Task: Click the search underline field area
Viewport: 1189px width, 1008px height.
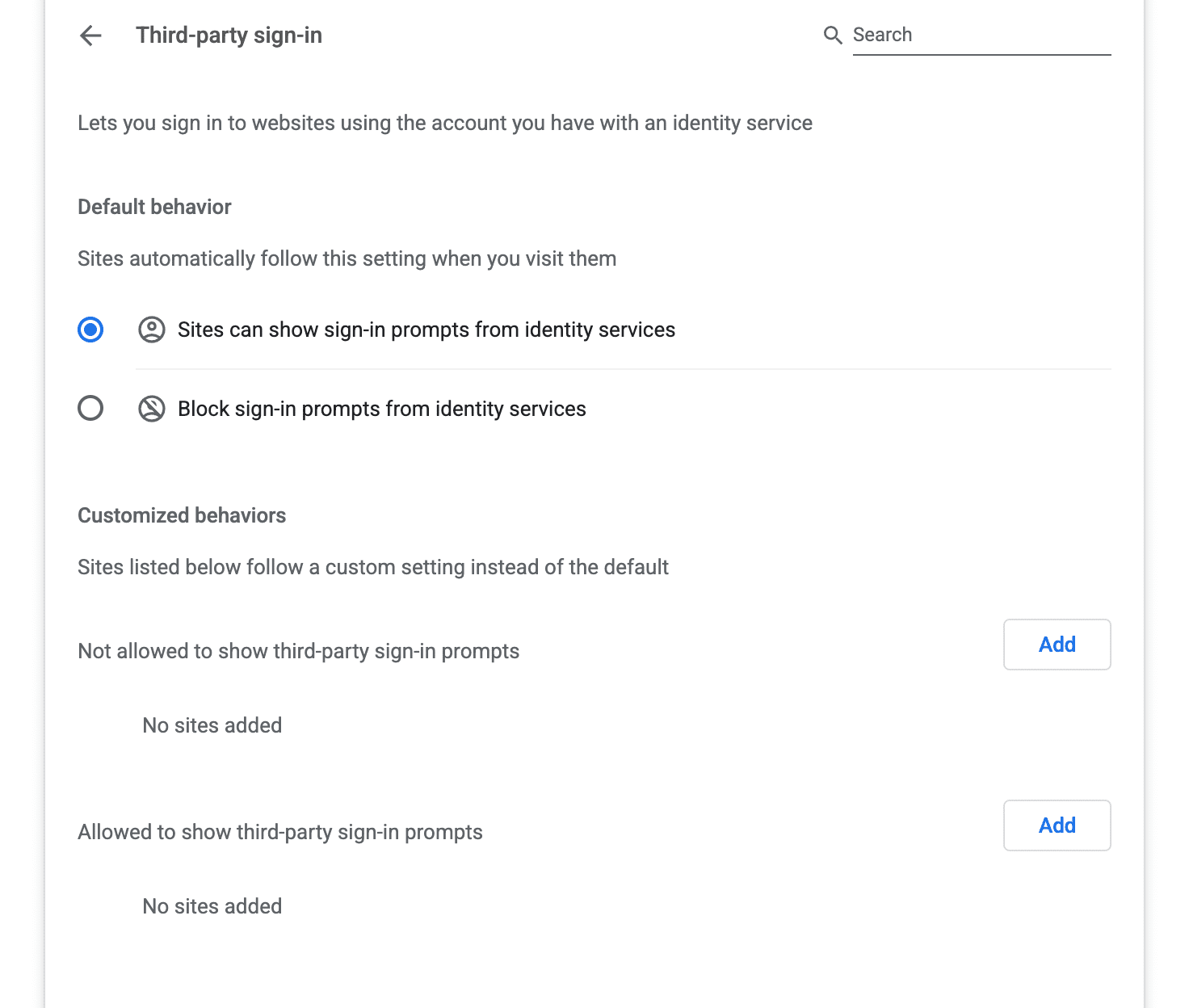Action: click(981, 48)
